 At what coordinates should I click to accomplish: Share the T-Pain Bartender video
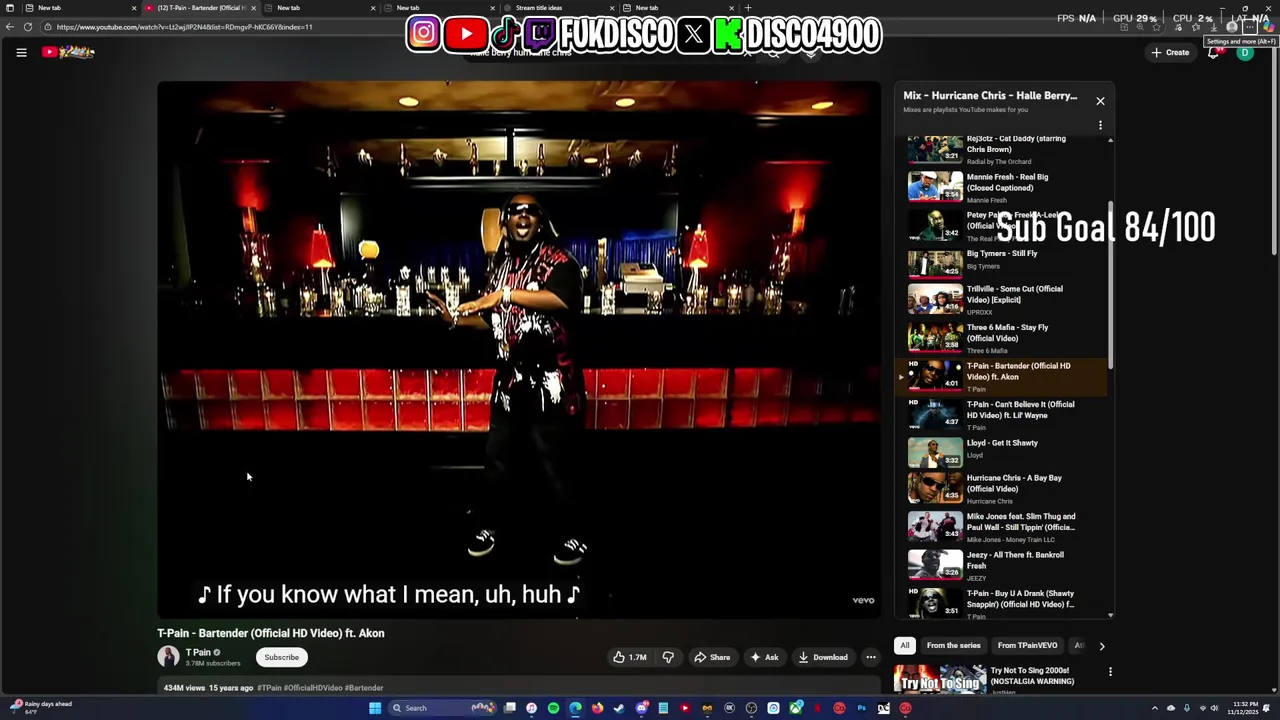click(712, 657)
